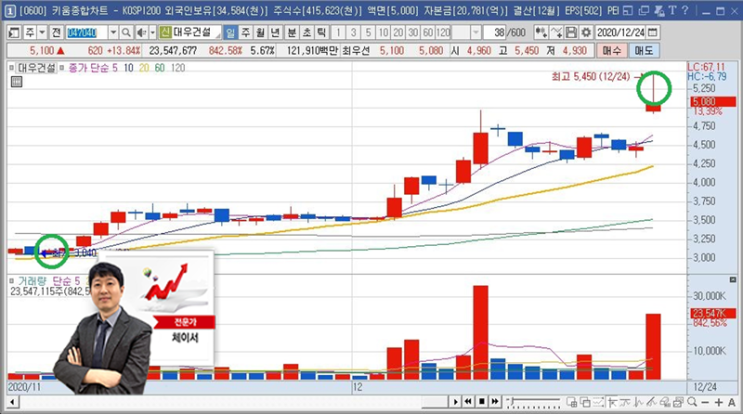This screenshot has width=743, height=414.
Task: Click the 2020/12/24 date field
Action: point(621,32)
